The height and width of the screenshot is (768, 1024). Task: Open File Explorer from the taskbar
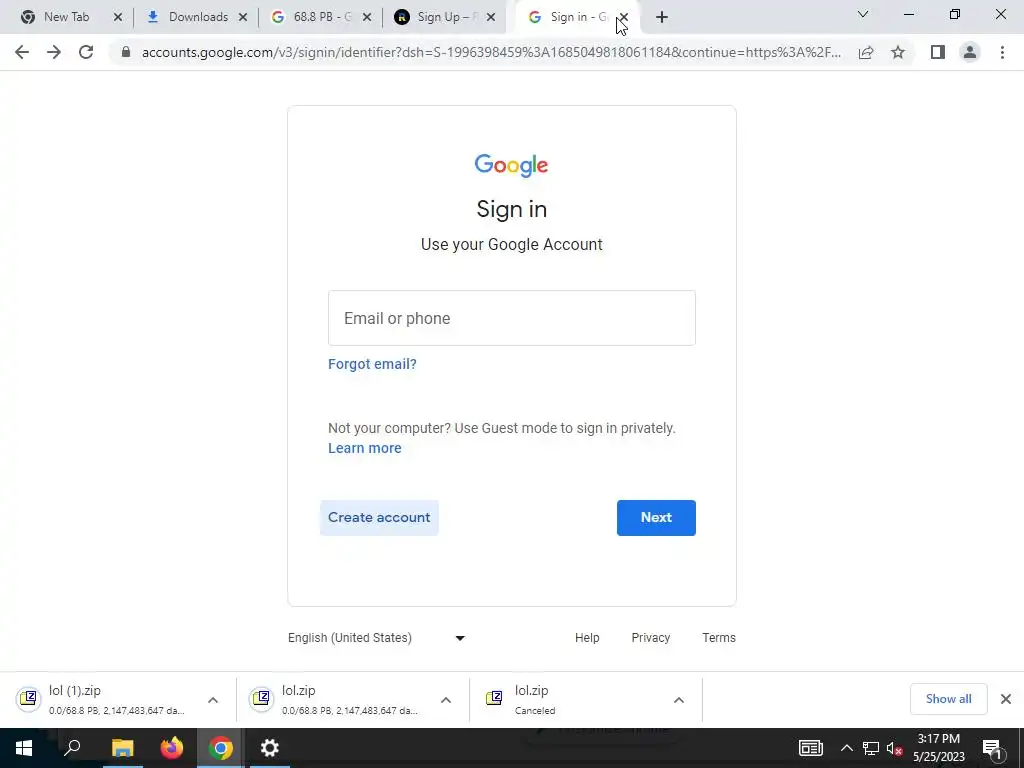coord(123,748)
